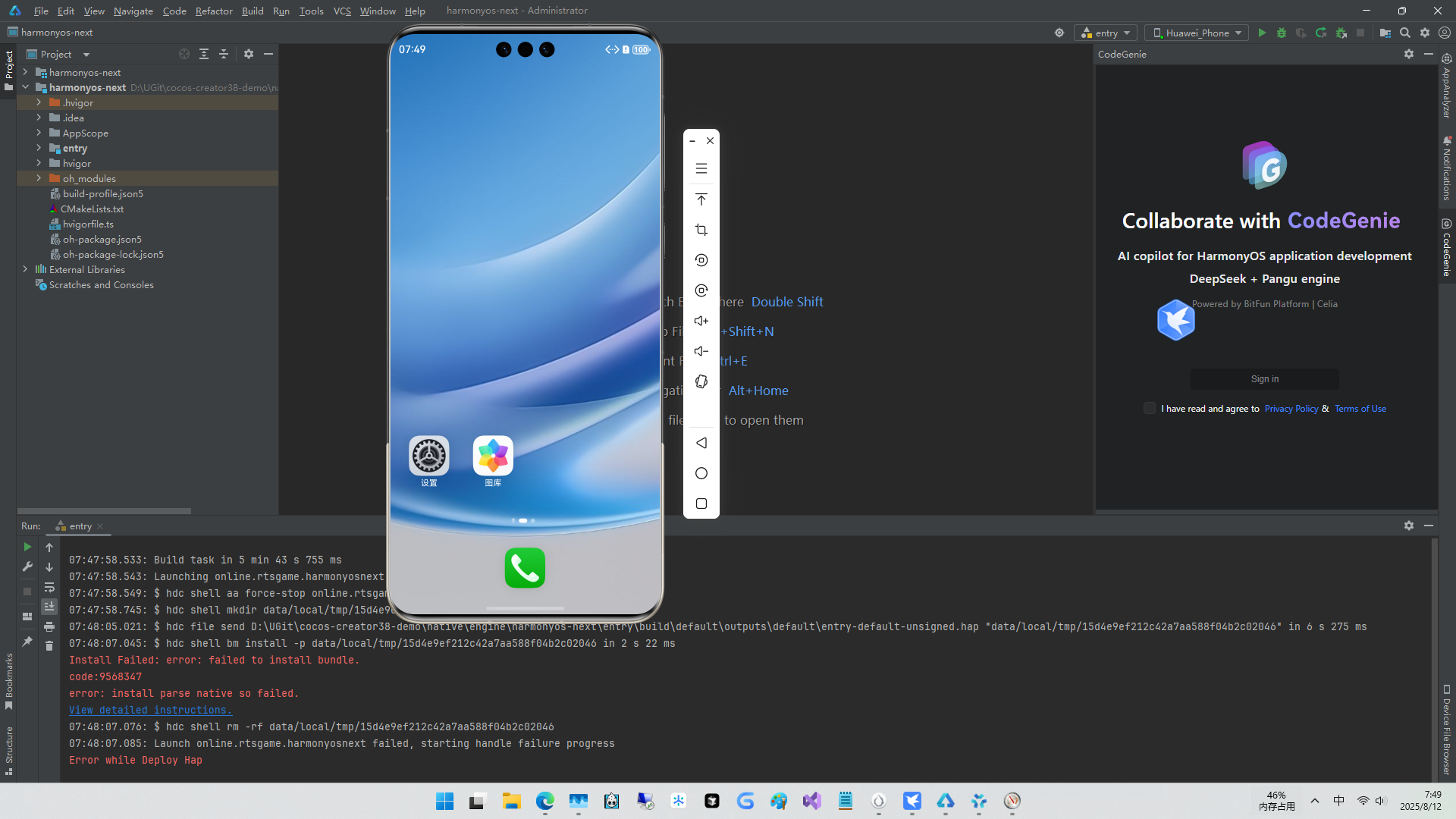Click the green Run button in toolbar
This screenshot has height=819, width=1456.
click(1262, 33)
